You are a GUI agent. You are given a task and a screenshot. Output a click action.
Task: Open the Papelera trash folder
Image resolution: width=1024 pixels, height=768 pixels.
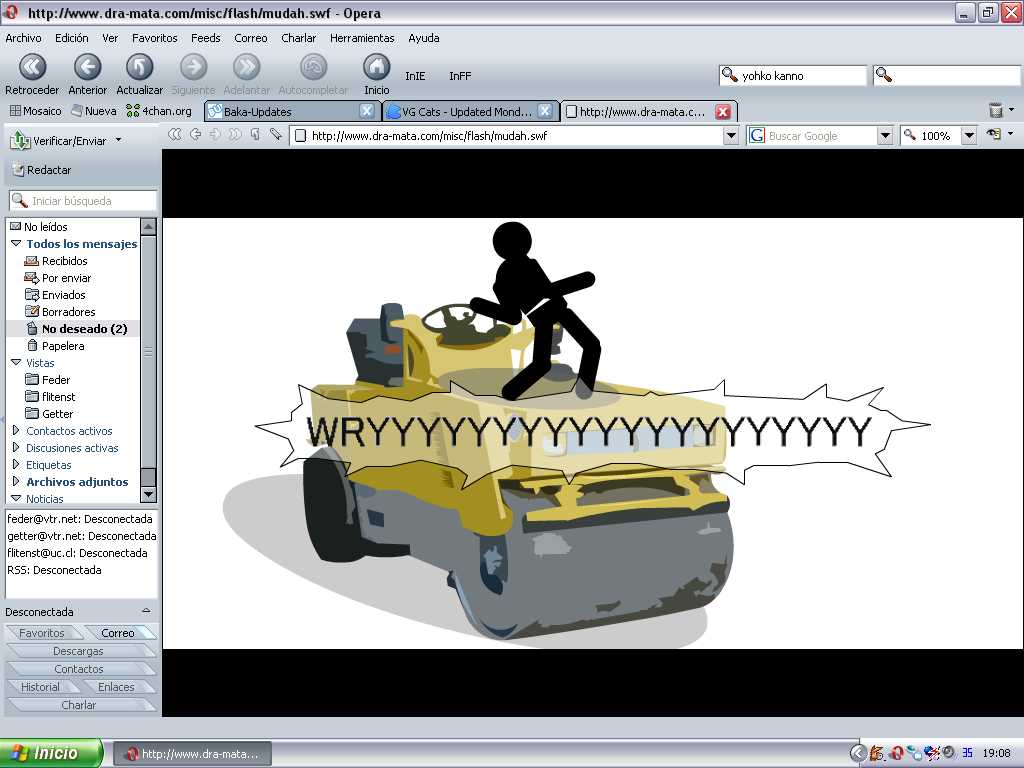pyautogui.click(x=56, y=345)
